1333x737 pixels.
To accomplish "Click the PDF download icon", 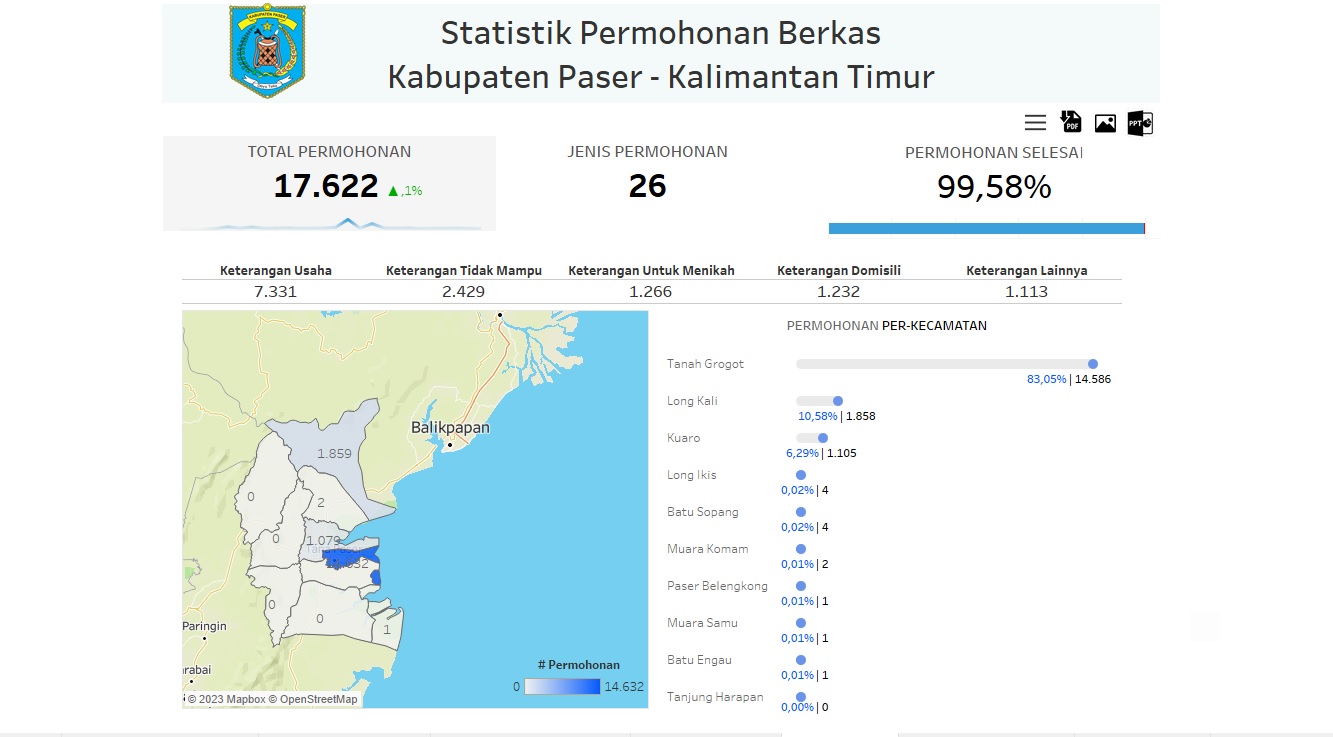I will click(1070, 123).
